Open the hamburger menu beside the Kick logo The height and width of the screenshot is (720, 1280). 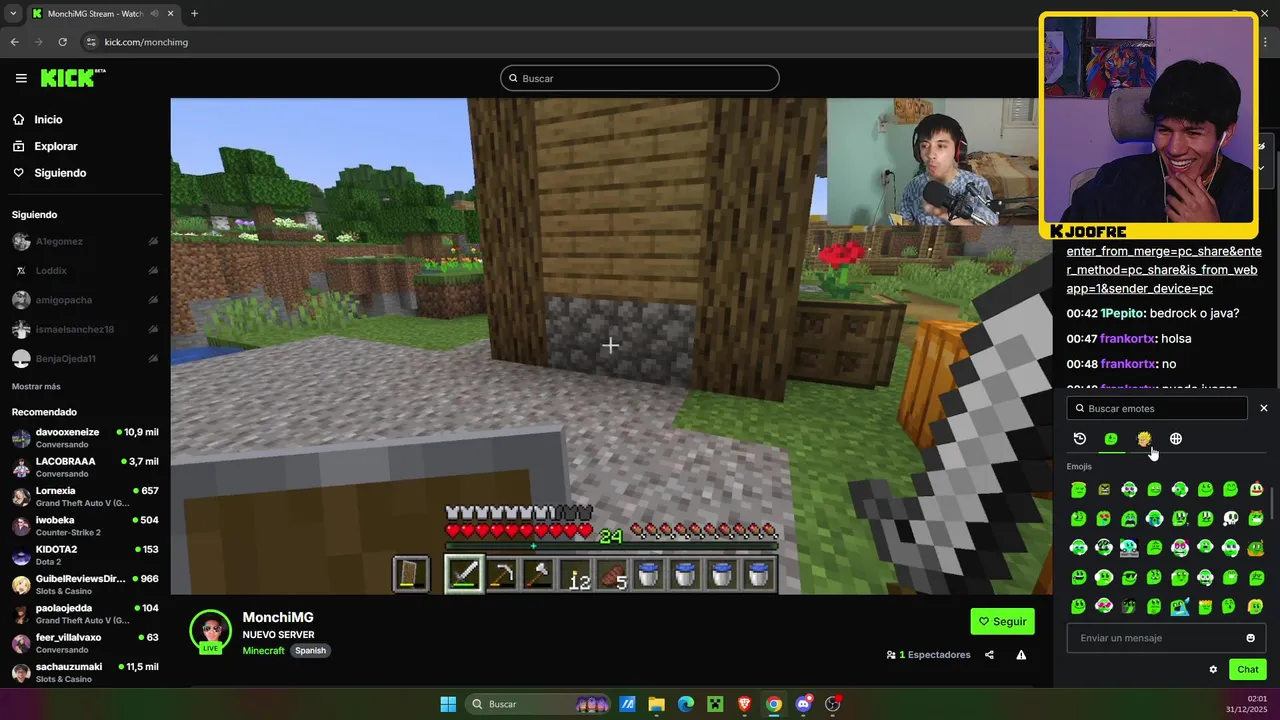(21, 78)
